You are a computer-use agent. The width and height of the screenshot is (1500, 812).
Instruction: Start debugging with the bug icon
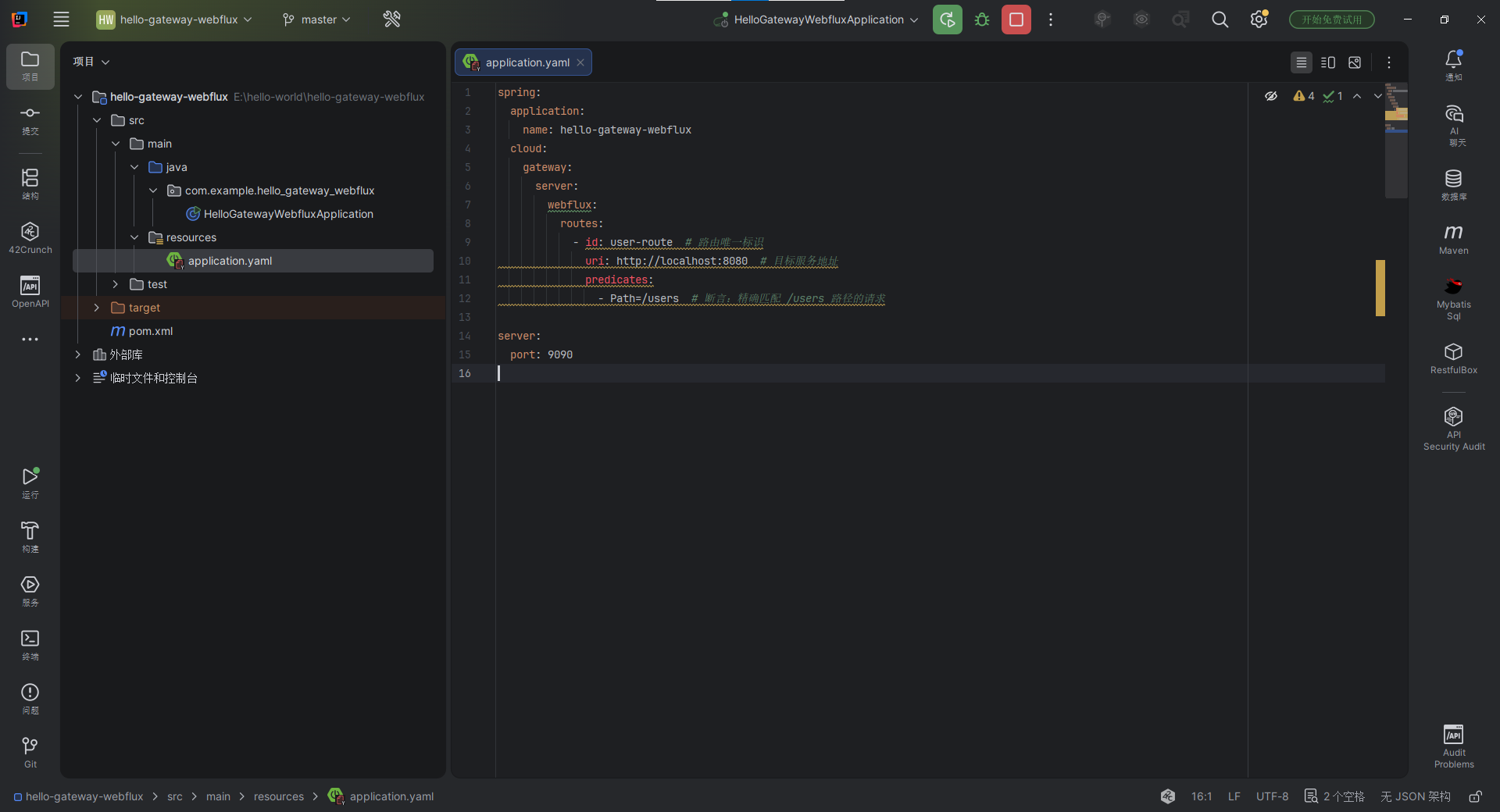pos(982,20)
